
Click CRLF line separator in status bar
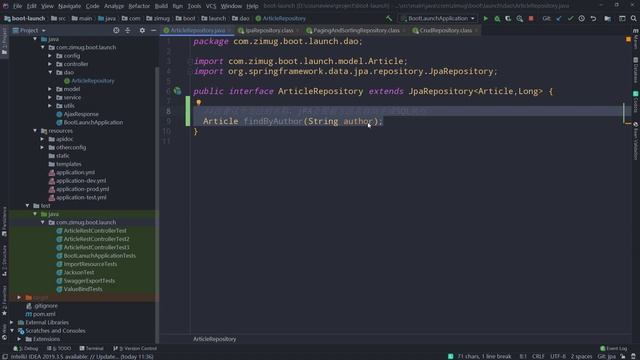(x=538, y=356)
